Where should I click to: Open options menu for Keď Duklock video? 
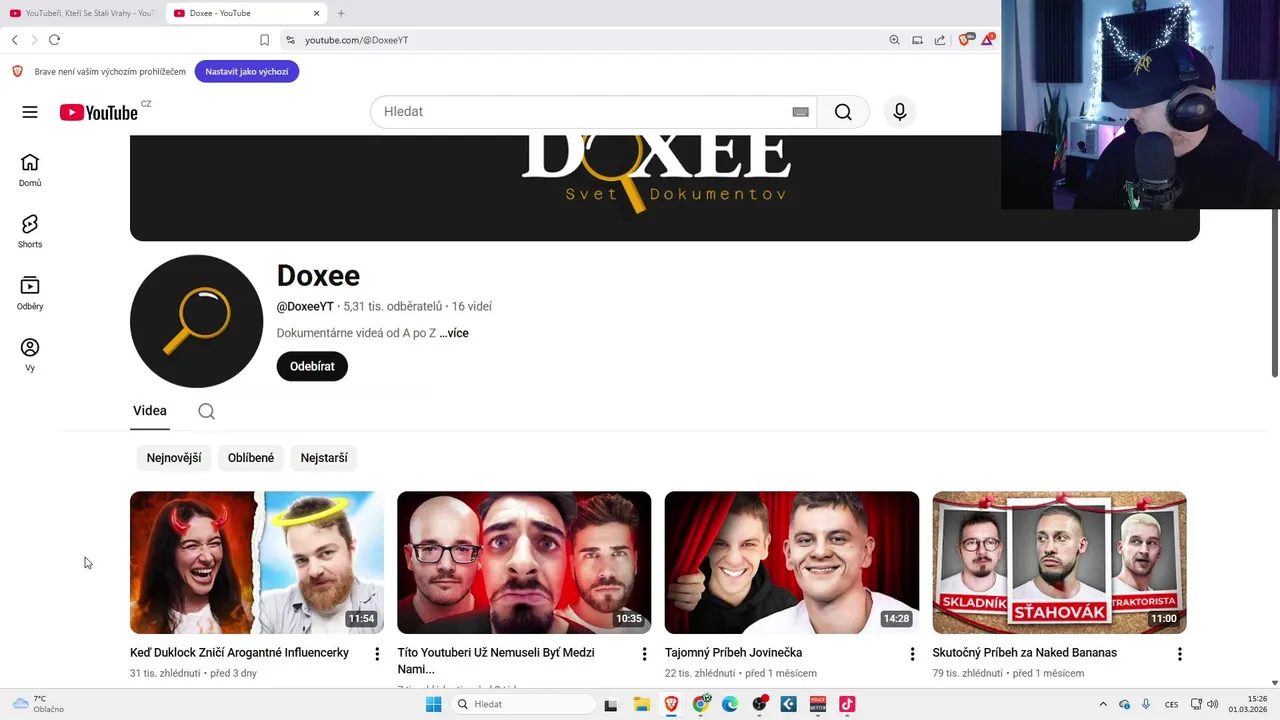point(377,654)
